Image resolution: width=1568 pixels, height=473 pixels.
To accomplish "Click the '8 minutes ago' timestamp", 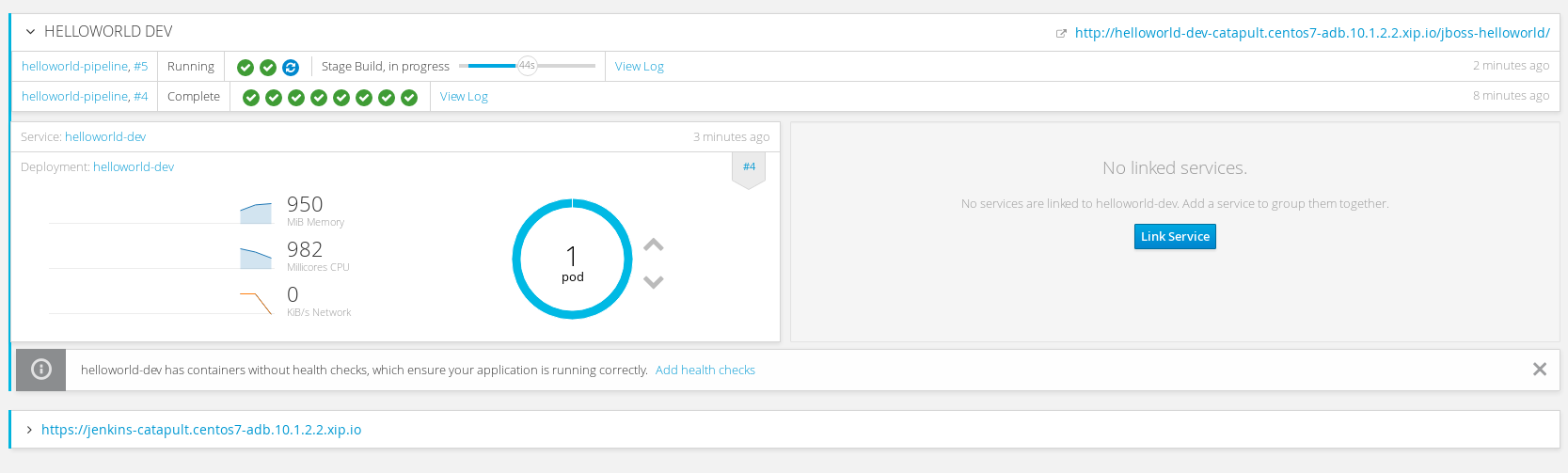I will [1512, 96].
